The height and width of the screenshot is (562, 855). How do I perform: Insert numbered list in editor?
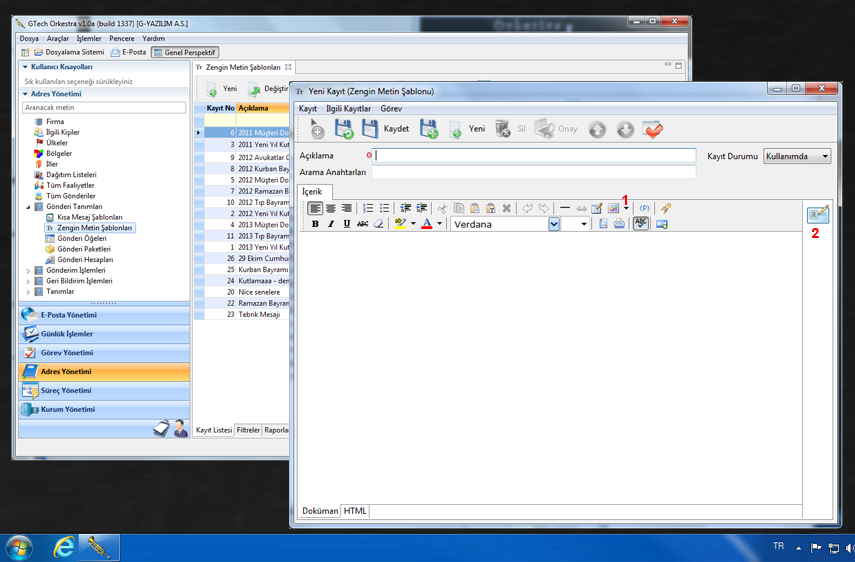coord(368,208)
